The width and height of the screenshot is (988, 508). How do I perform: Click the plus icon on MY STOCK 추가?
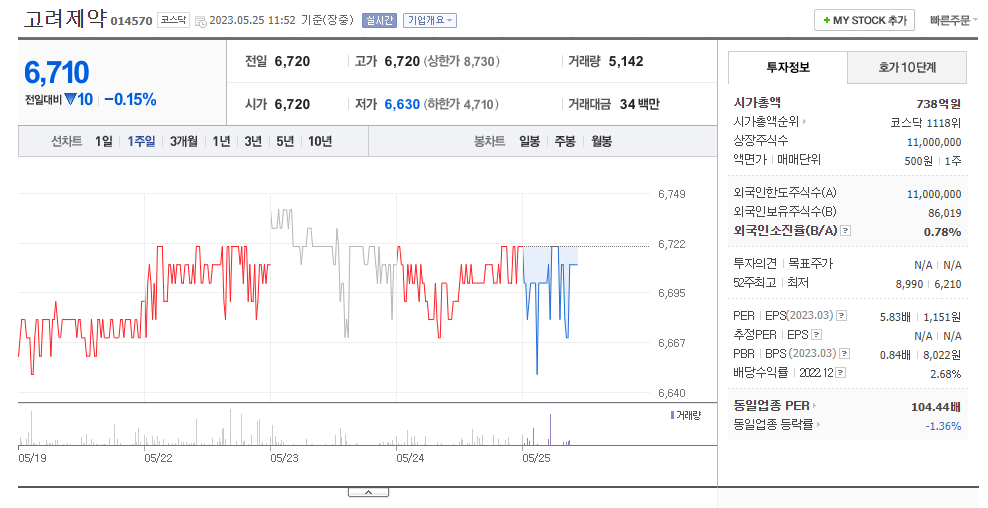(826, 20)
